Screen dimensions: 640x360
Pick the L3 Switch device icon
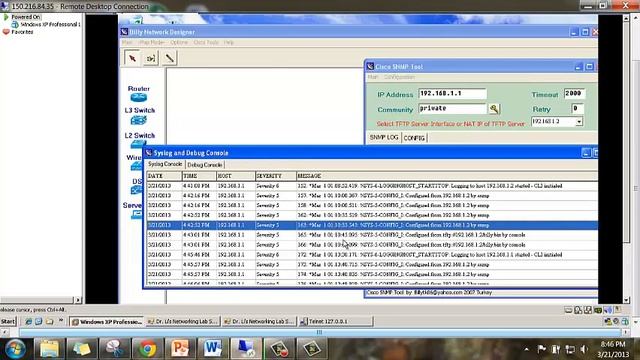(139, 120)
